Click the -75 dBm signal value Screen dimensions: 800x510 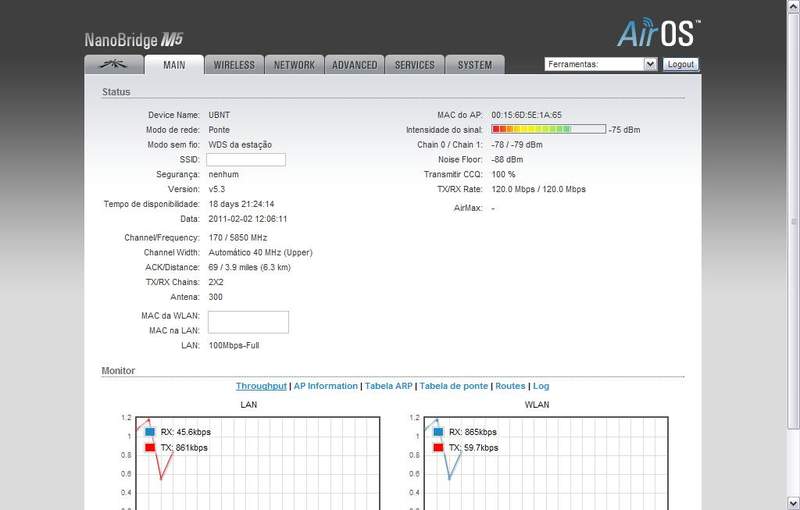tap(624, 130)
